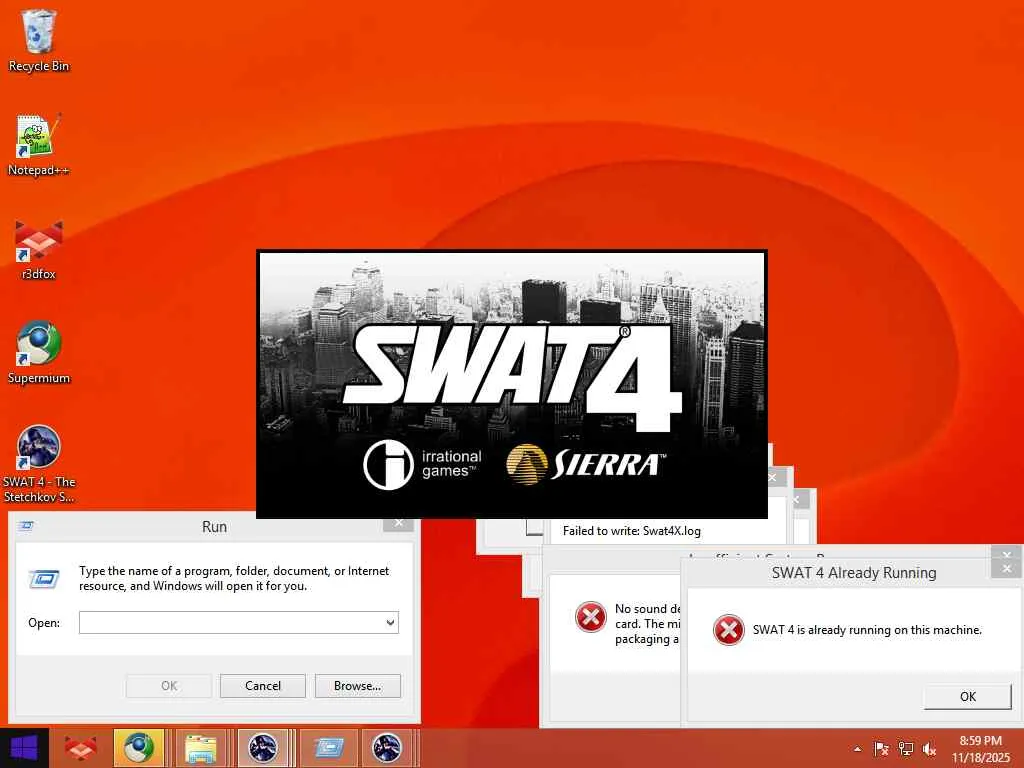Open the Windows Start button
The image size is (1024, 768).
pos(24,748)
